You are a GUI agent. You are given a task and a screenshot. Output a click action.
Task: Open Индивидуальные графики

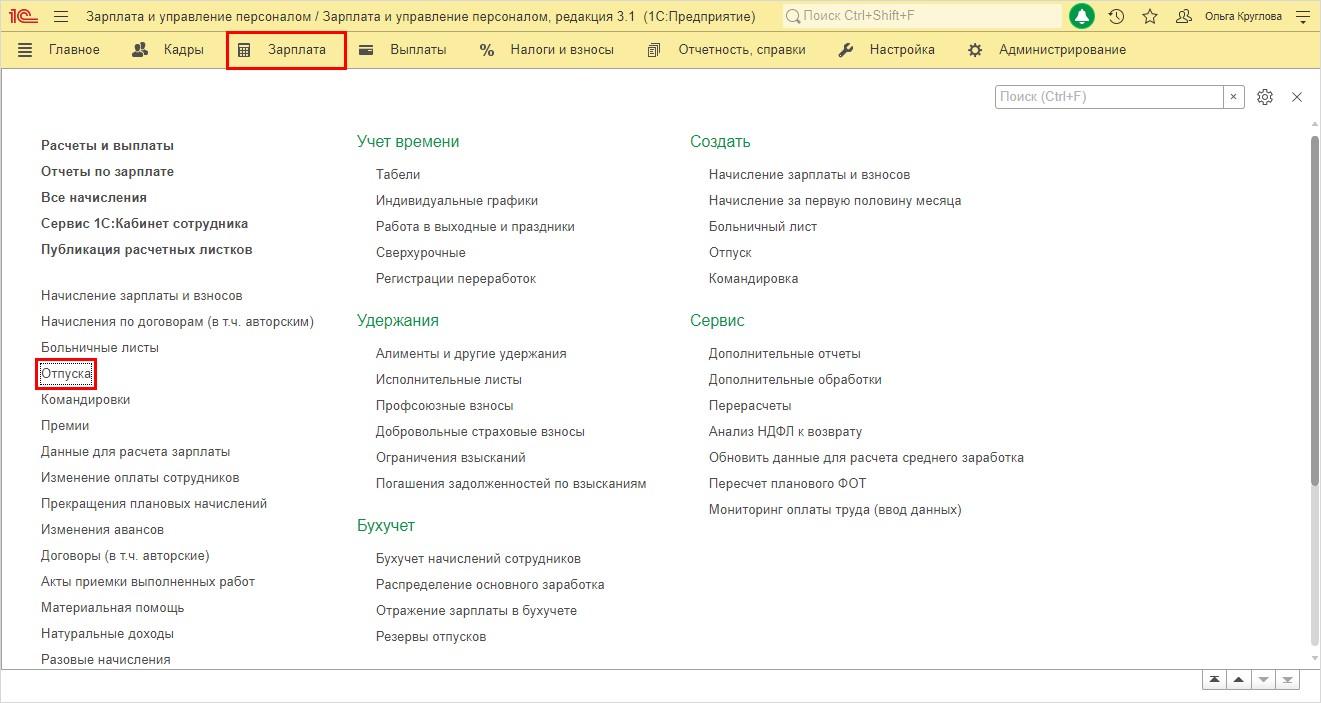(x=457, y=200)
